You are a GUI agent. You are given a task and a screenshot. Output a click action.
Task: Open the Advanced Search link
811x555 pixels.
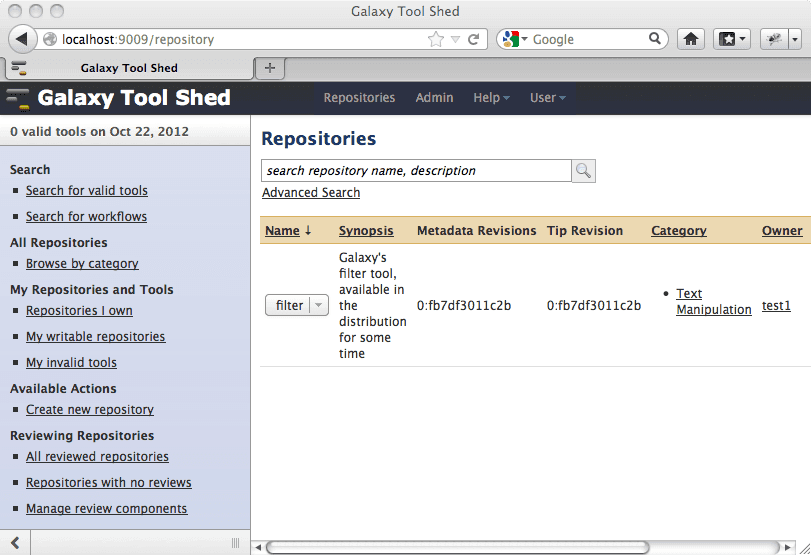(x=311, y=193)
